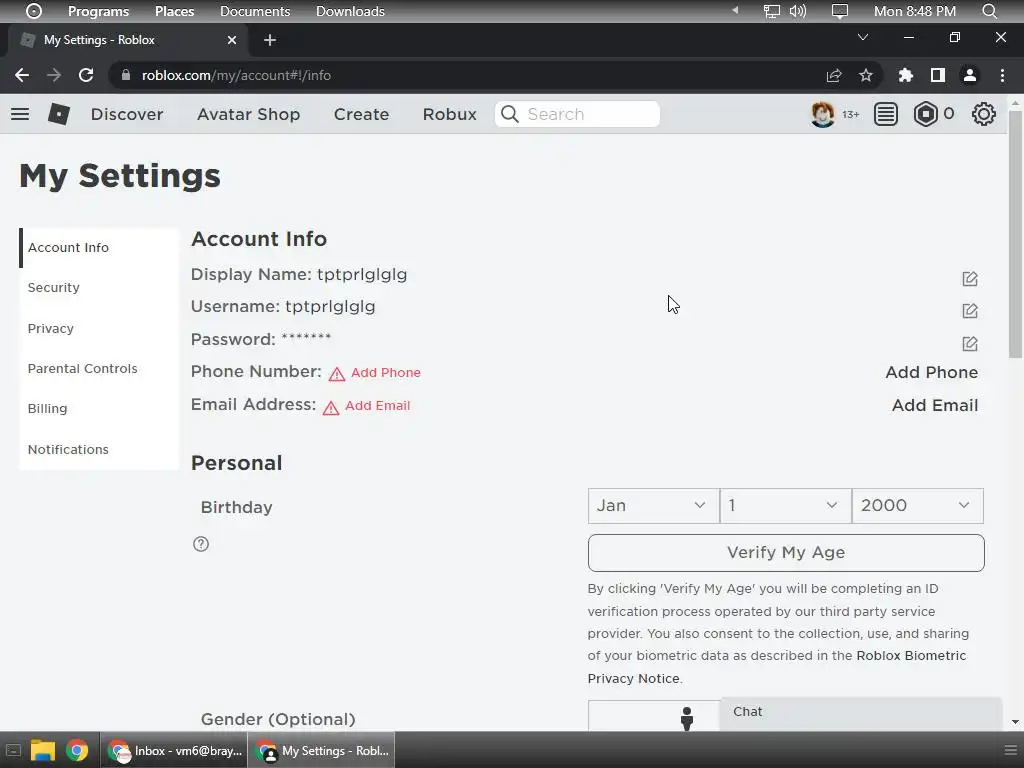1024x768 pixels.
Task: Open the tab search chevron
Action: (863, 37)
